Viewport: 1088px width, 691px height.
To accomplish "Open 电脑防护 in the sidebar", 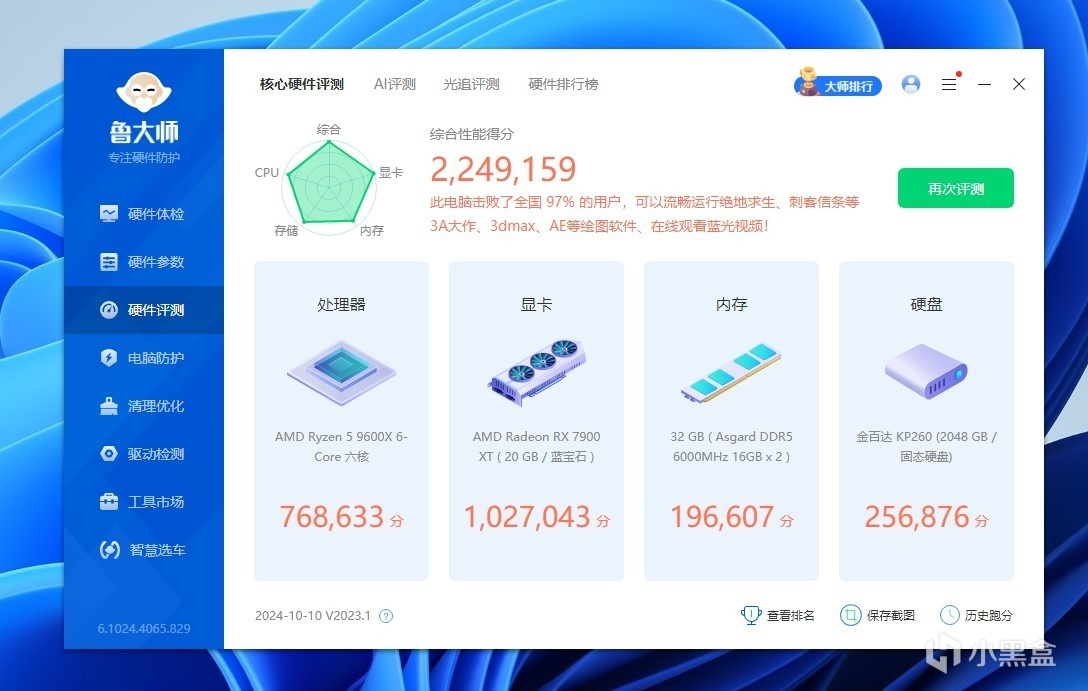I will pos(144,357).
